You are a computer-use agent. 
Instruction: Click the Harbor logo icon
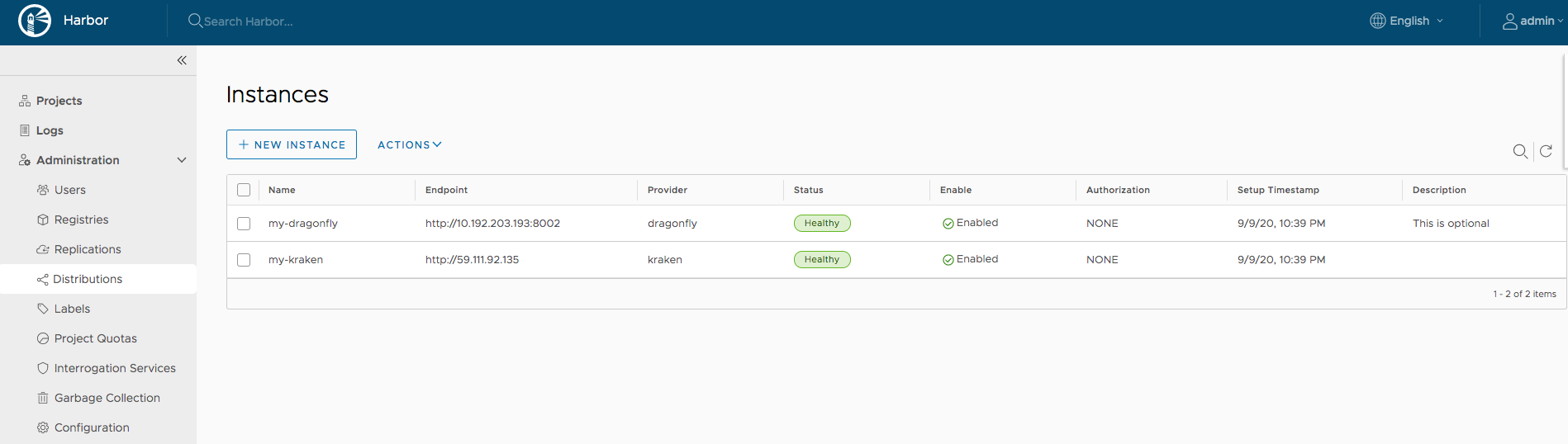coord(35,21)
